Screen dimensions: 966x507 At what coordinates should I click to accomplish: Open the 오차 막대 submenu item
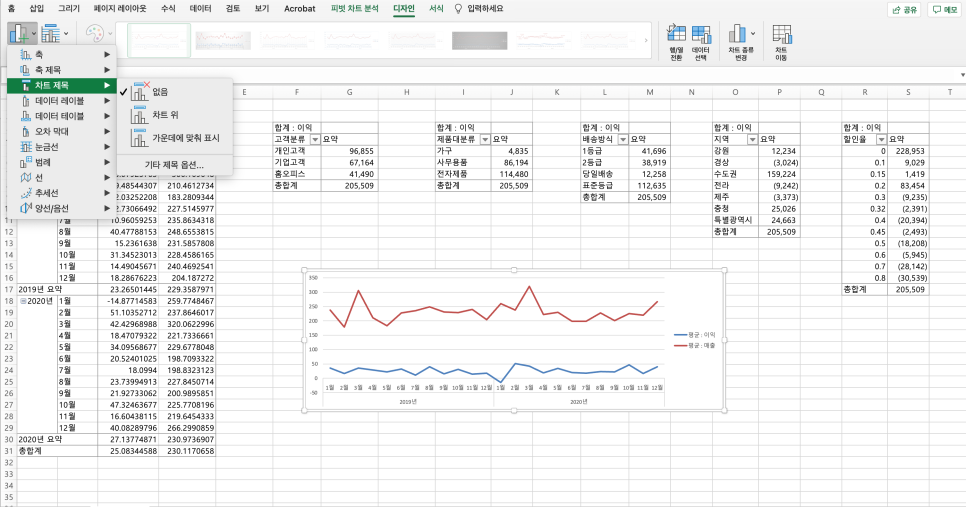click(x=62, y=131)
